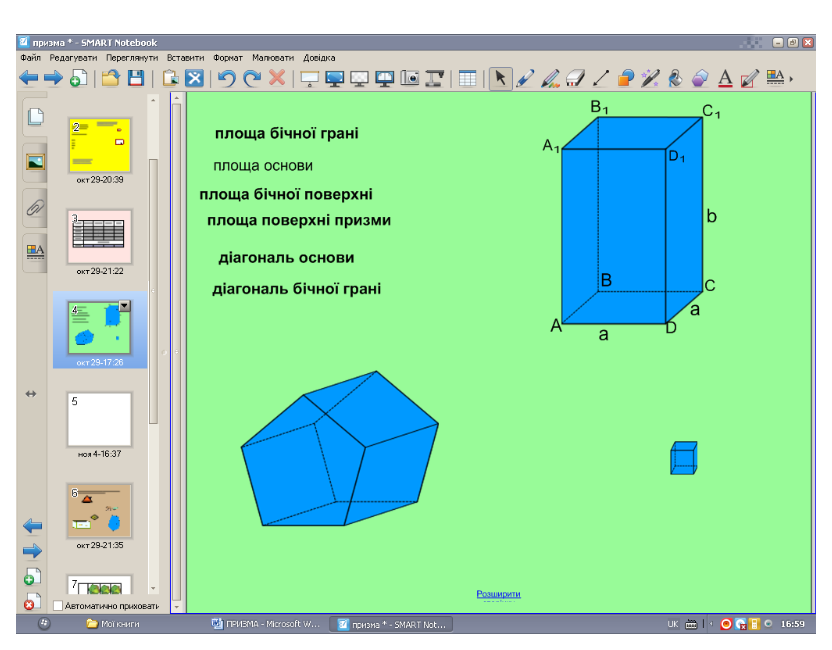Open dropdown arrow on page 4 thumbnail
Screen dimensions: 832x650
pyautogui.click(x=125, y=307)
